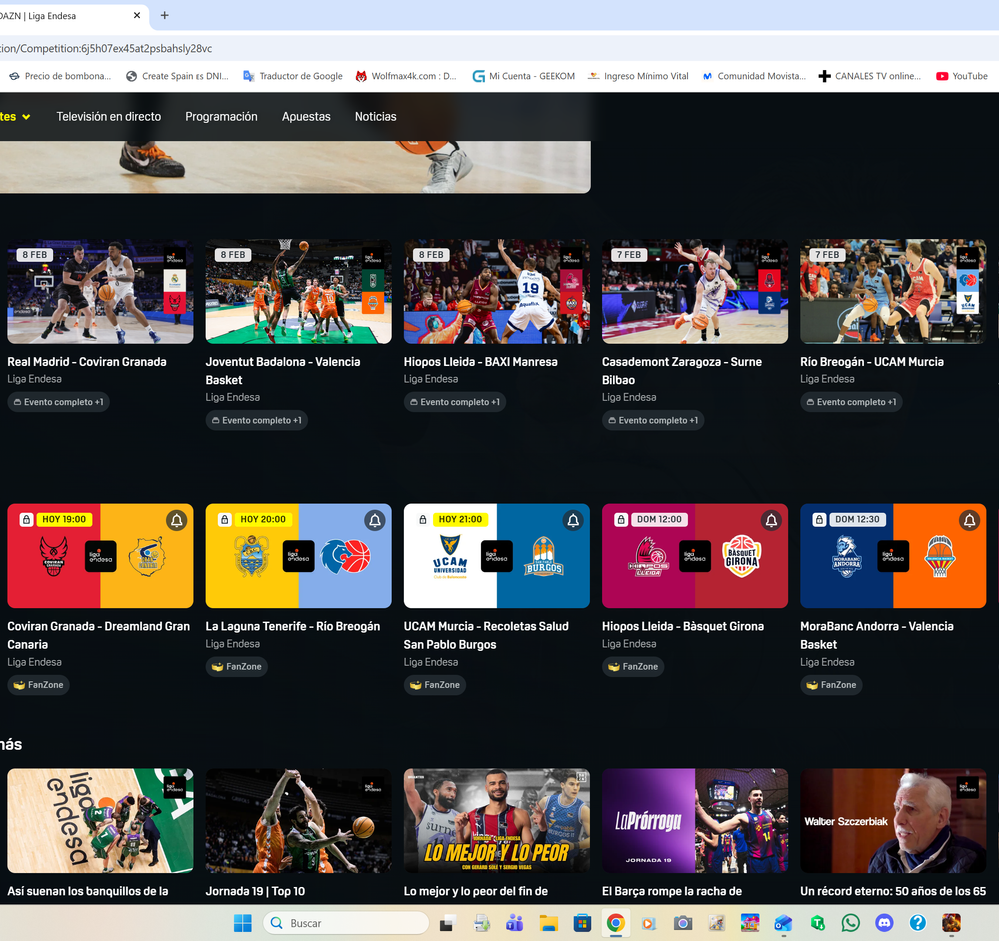Click bell icon on MoraBanc Andorra - Valencia card
This screenshot has width=999, height=941.
coord(969,520)
